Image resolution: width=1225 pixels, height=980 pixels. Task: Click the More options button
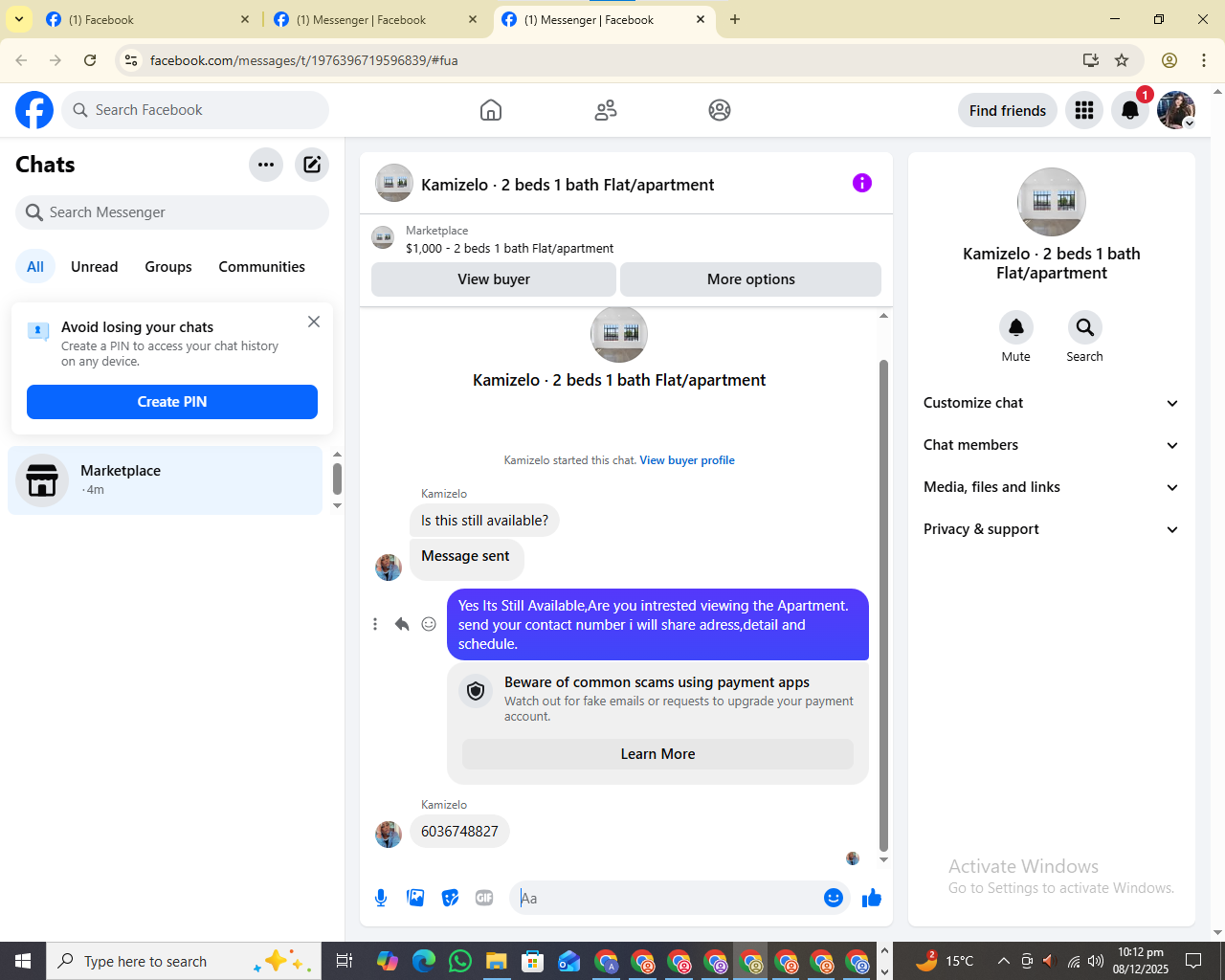pos(751,279)
